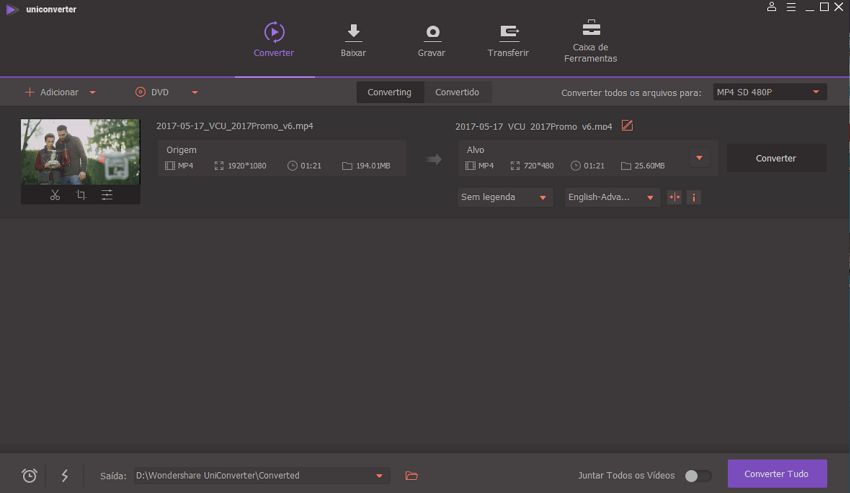
Task: Open the Caixa de Ferramentas section
Action: click(591, 40)
